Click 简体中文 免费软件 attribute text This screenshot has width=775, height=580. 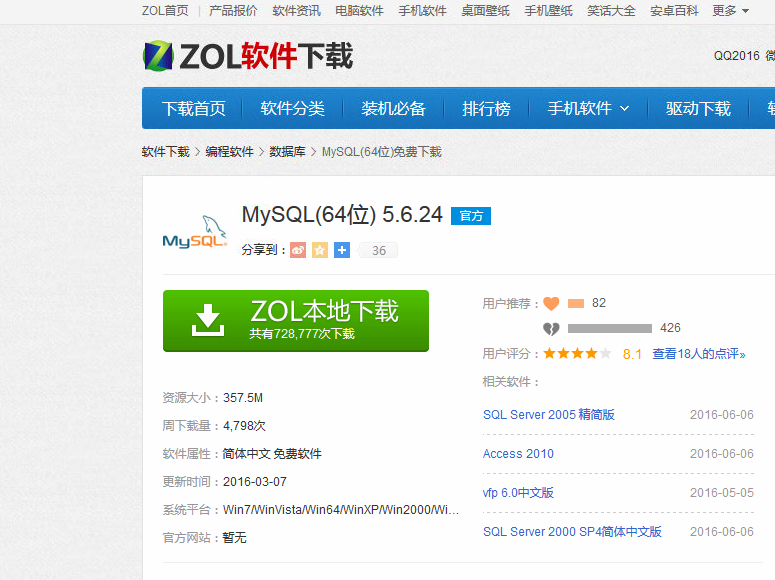pos(272,454)
